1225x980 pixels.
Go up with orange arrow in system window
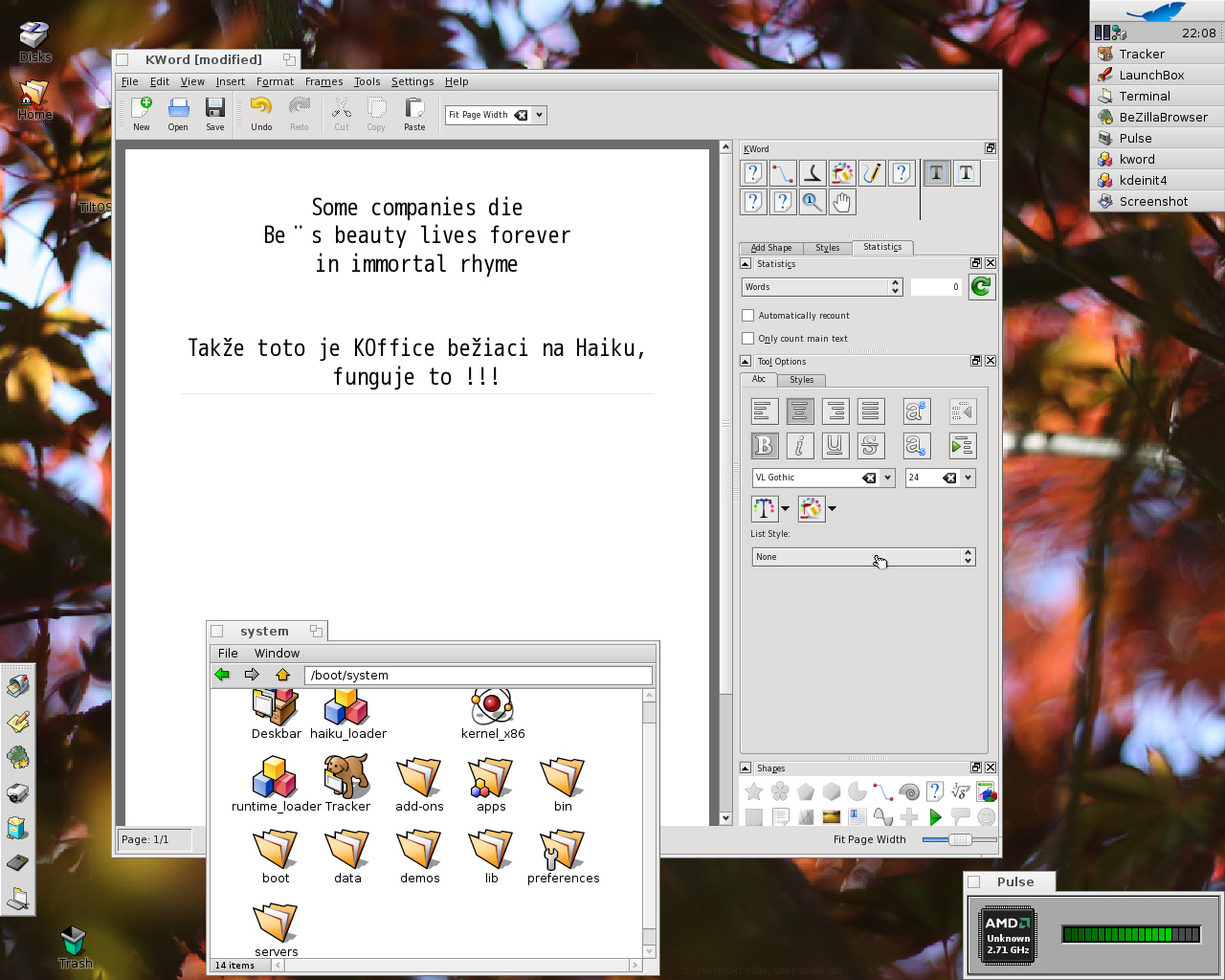282,675
